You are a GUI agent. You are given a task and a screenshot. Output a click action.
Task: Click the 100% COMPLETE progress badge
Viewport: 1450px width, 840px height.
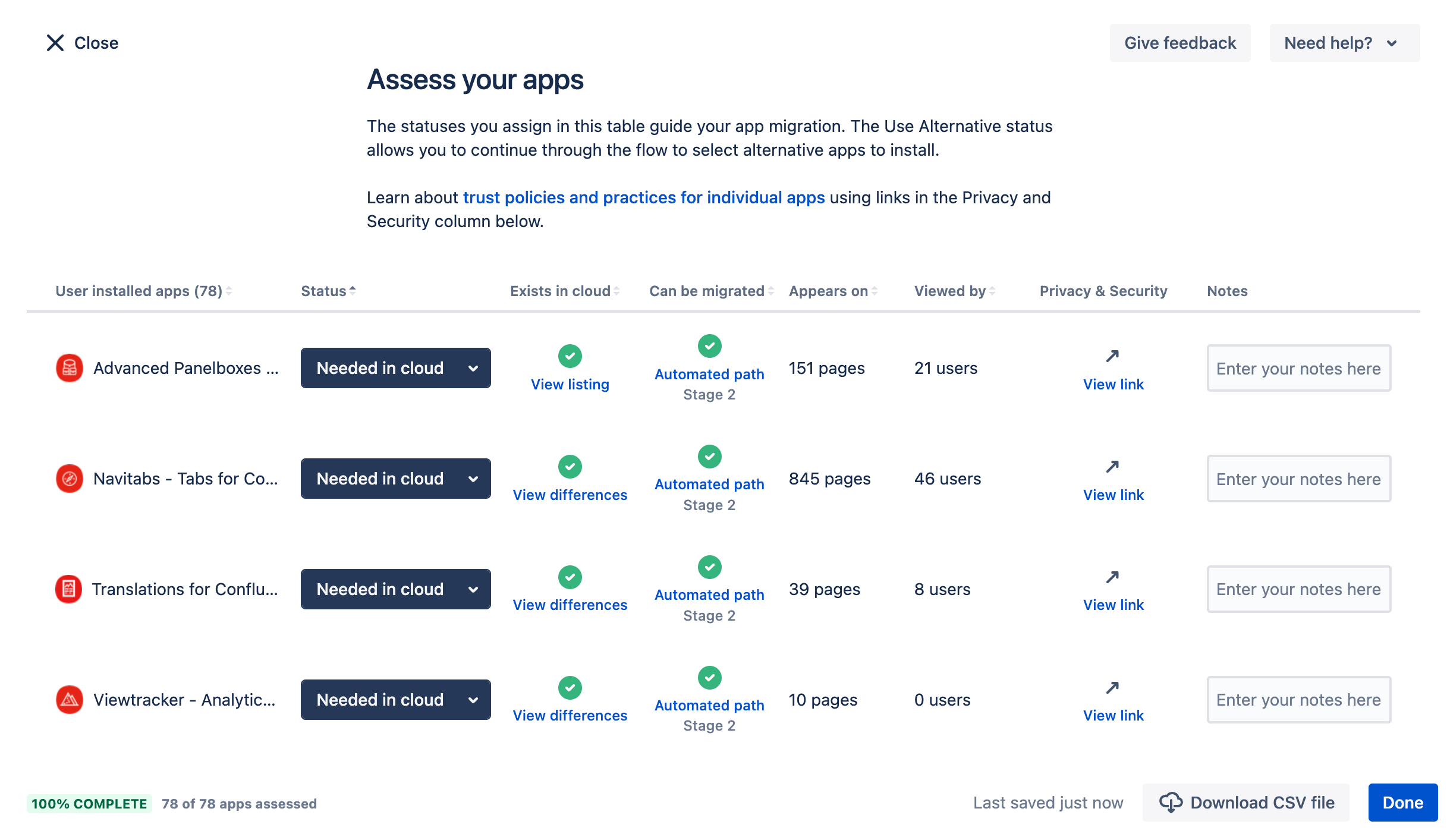[89, 804]
